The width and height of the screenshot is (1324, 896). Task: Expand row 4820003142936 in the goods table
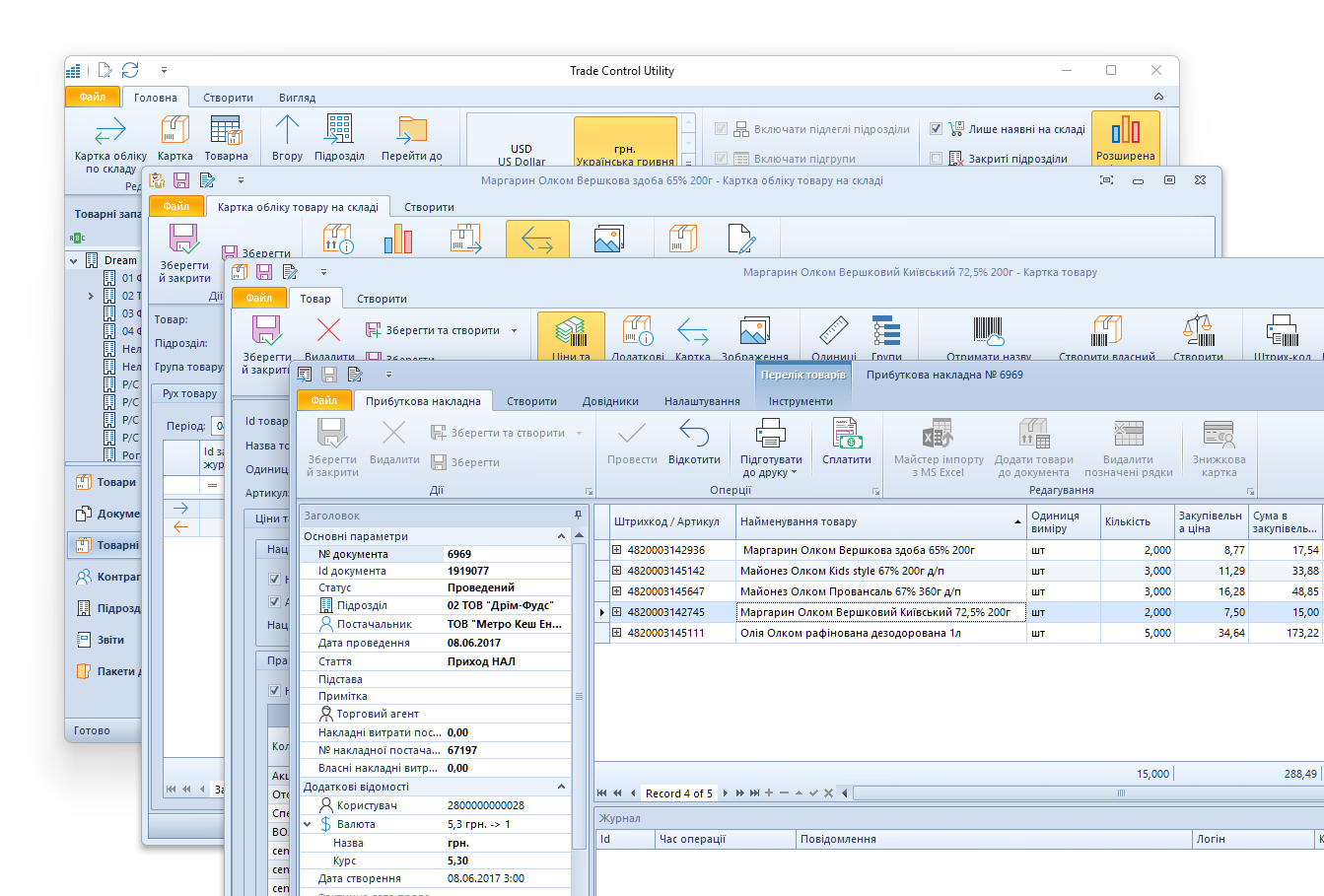[616, 550]
